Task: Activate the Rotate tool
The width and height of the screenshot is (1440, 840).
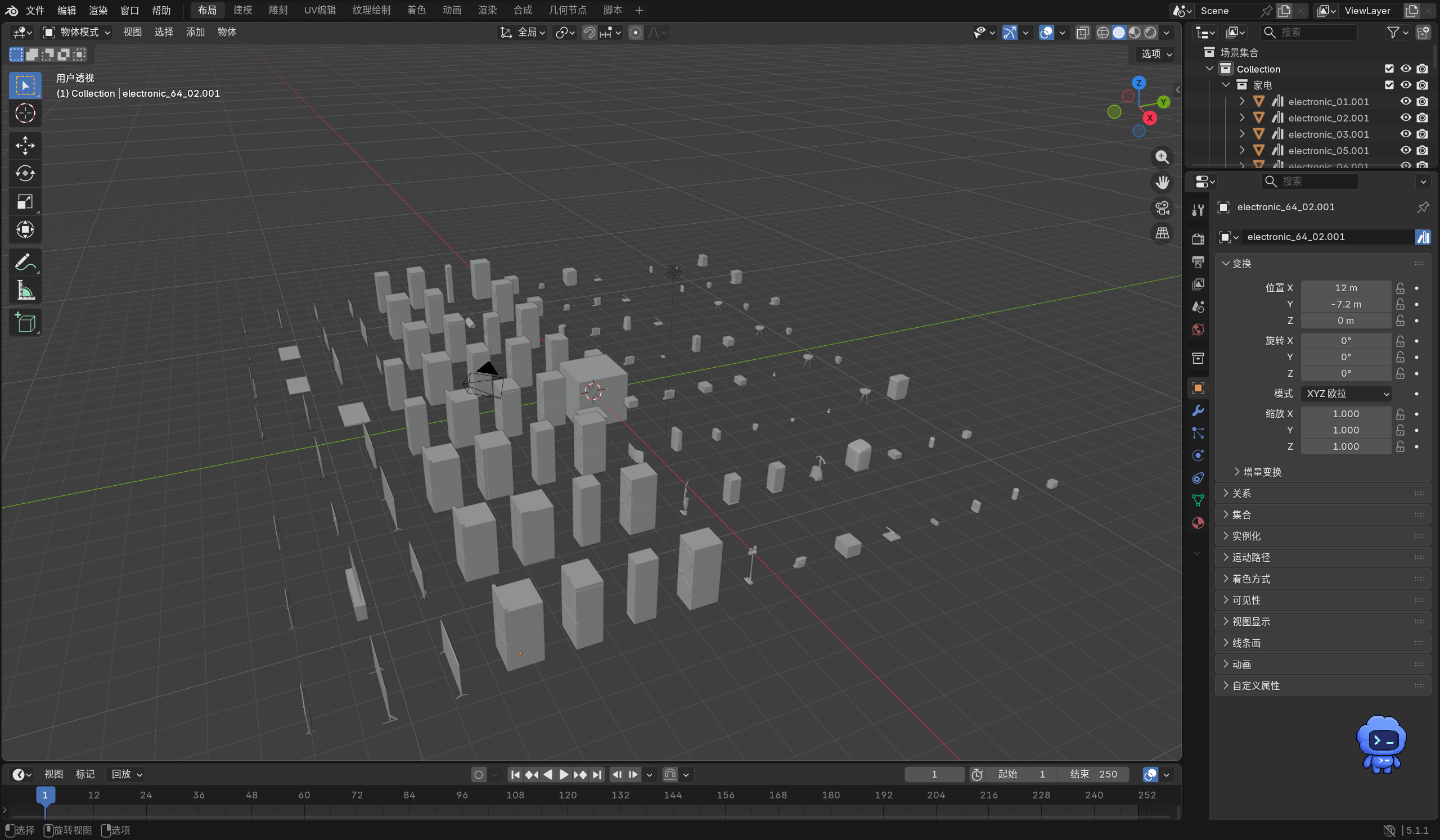Action: (x=25, y=173)
